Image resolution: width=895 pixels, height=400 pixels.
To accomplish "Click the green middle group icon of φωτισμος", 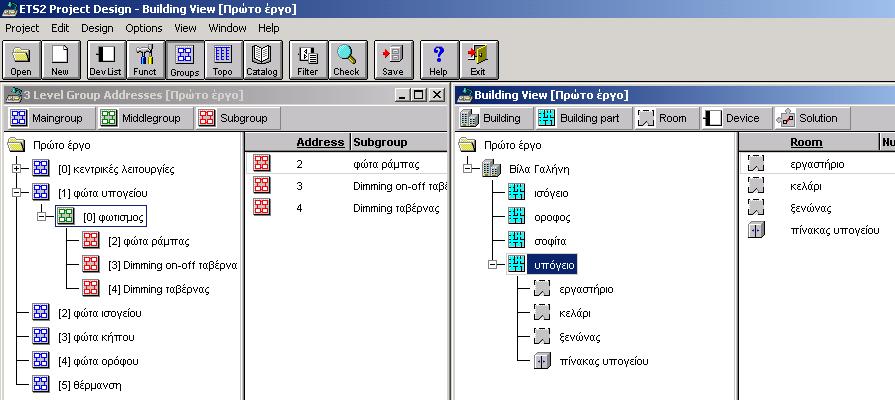I will pos(66,216).
